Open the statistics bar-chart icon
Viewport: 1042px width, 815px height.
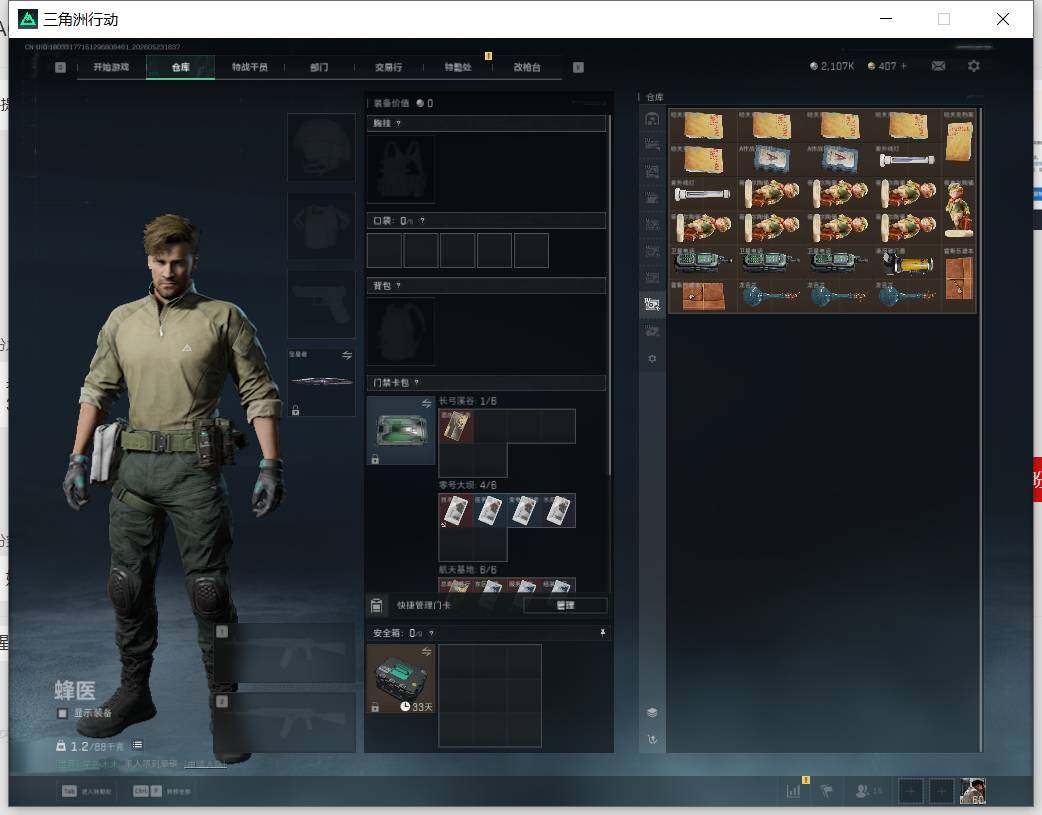pyautogui.click(x=793, y=790)
